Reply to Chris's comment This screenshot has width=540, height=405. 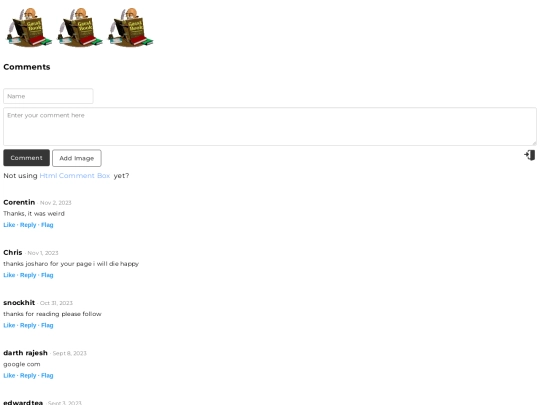point(28,275)
